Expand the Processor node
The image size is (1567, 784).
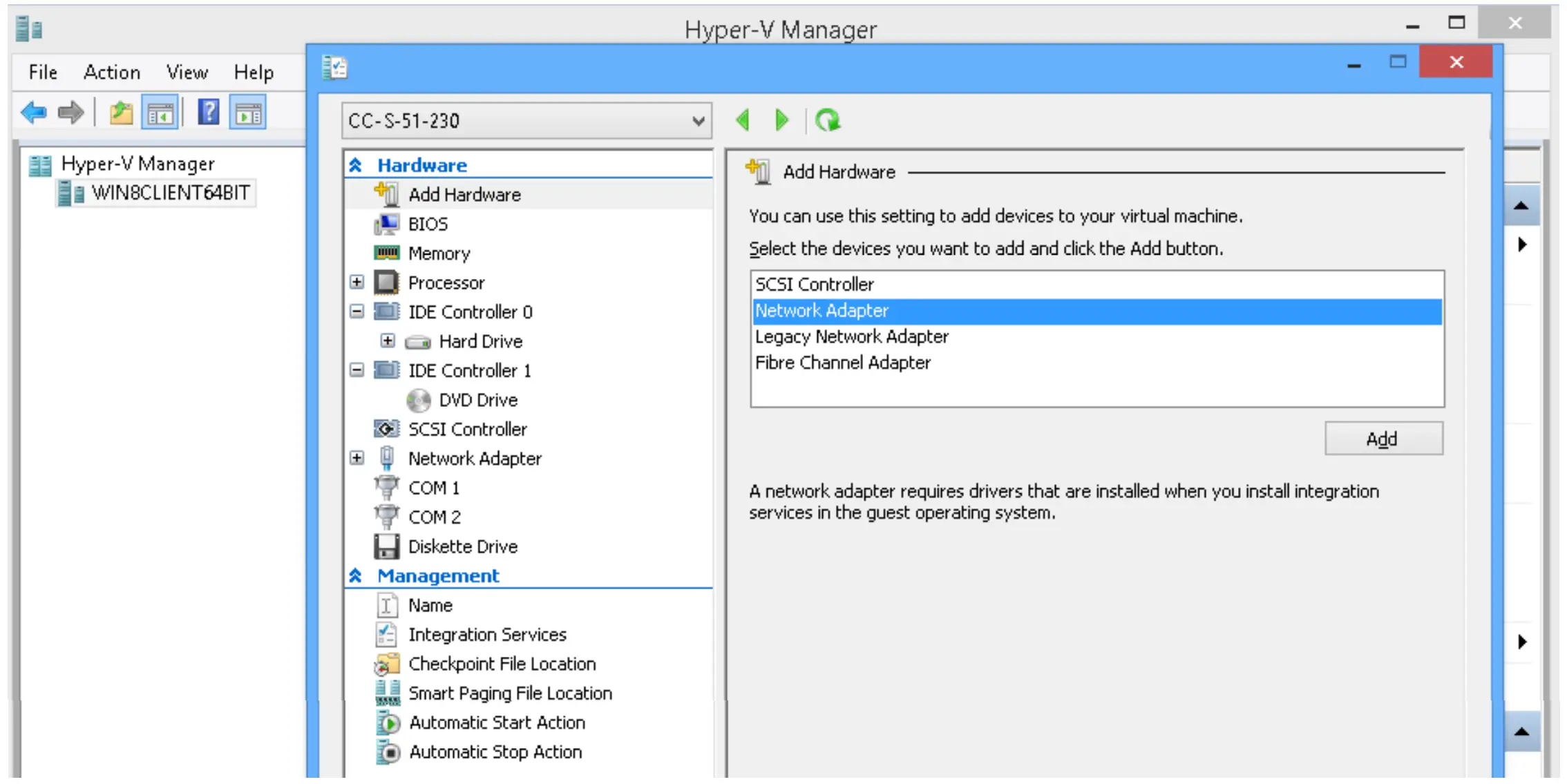[357, 283]
